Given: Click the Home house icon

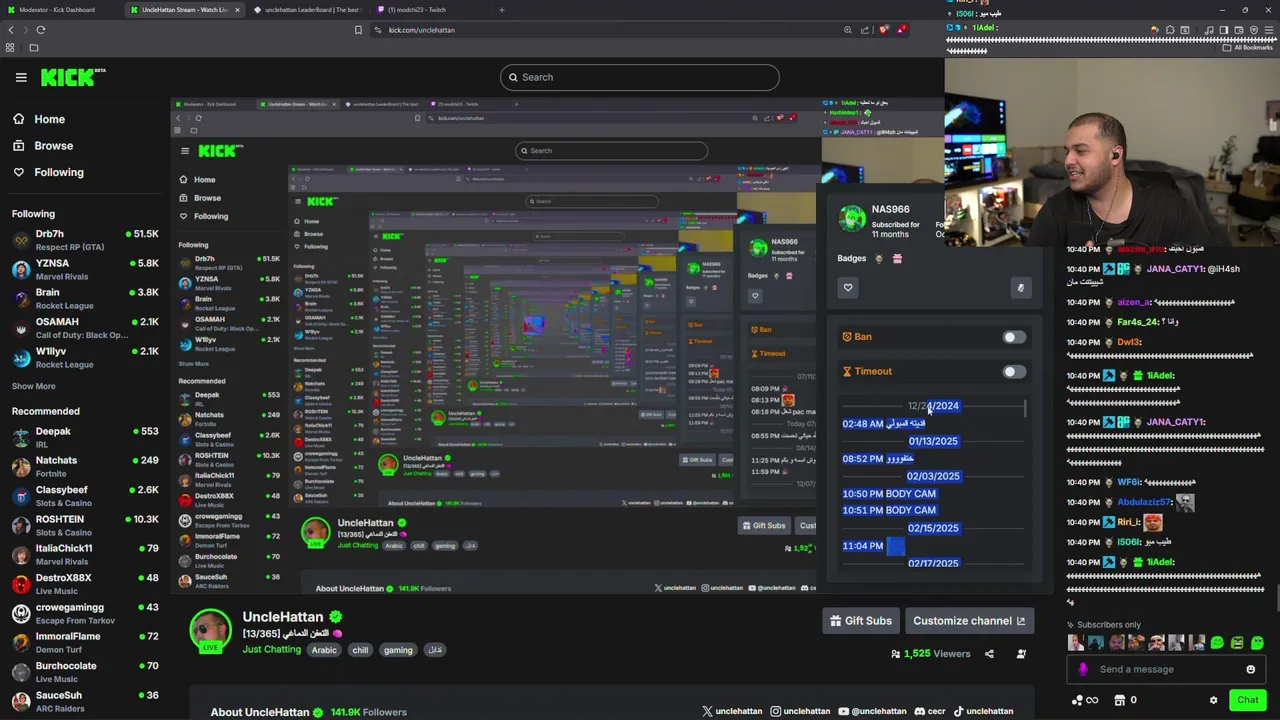Looking at the screenshot, I should point(19,119).
